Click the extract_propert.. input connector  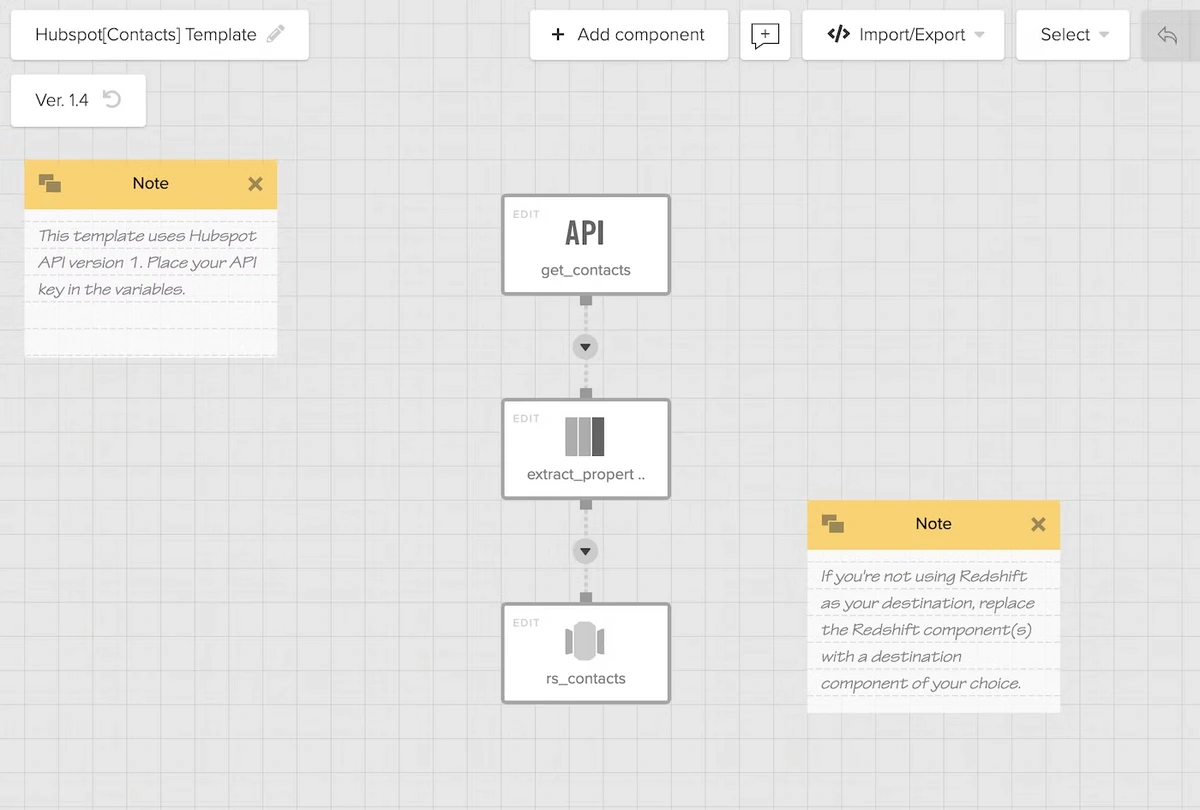click(x=586, y=394)
